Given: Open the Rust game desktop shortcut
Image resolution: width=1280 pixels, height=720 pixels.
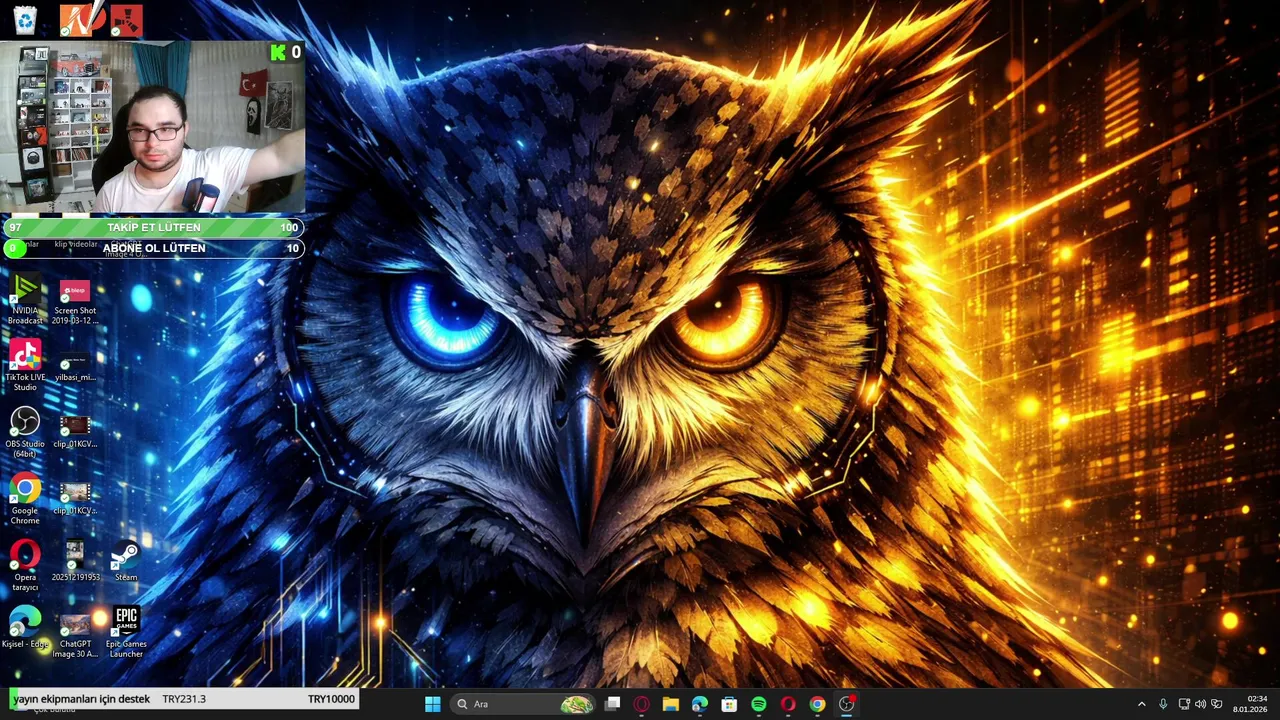Looking at the screenshot, I should pyautogui.click(x=127, y=19).
